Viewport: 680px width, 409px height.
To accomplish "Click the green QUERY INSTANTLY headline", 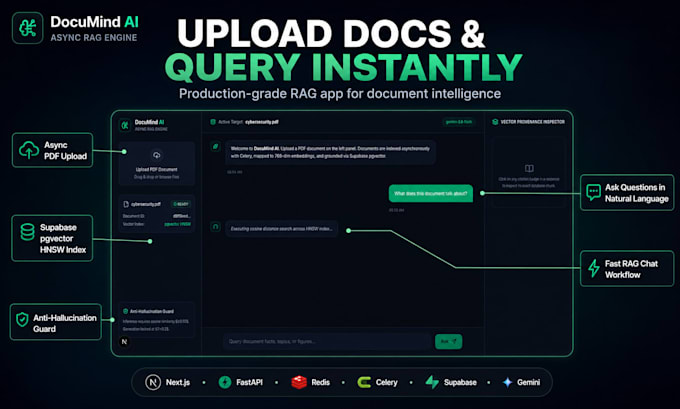I will pyautogui.click(x=343, y=67).
